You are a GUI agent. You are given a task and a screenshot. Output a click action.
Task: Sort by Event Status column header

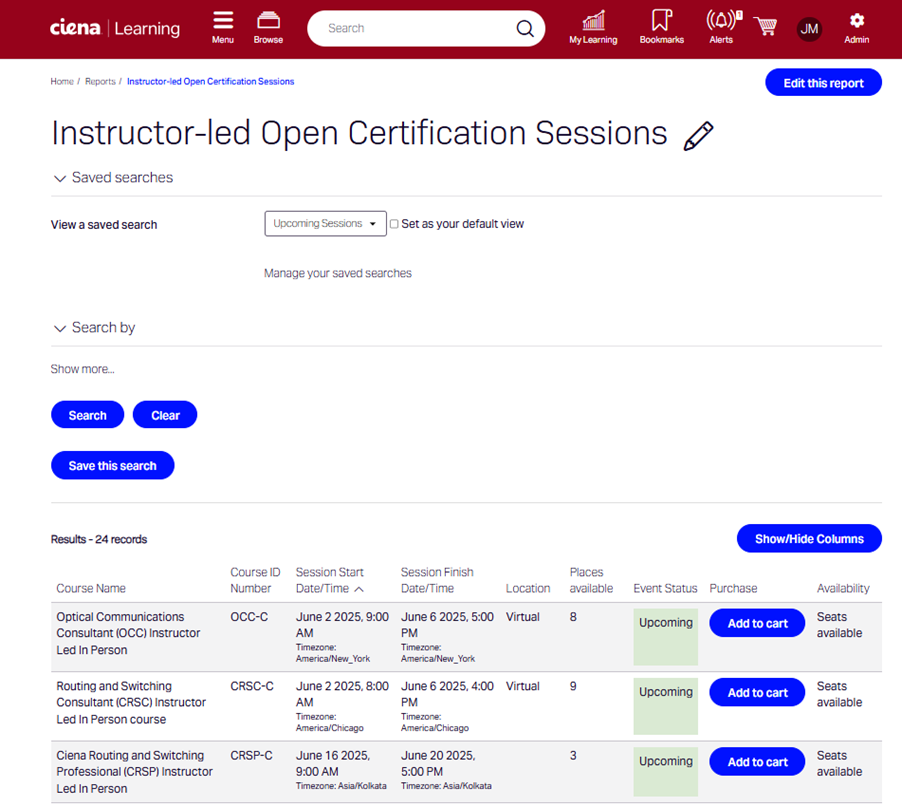[665, 588]
